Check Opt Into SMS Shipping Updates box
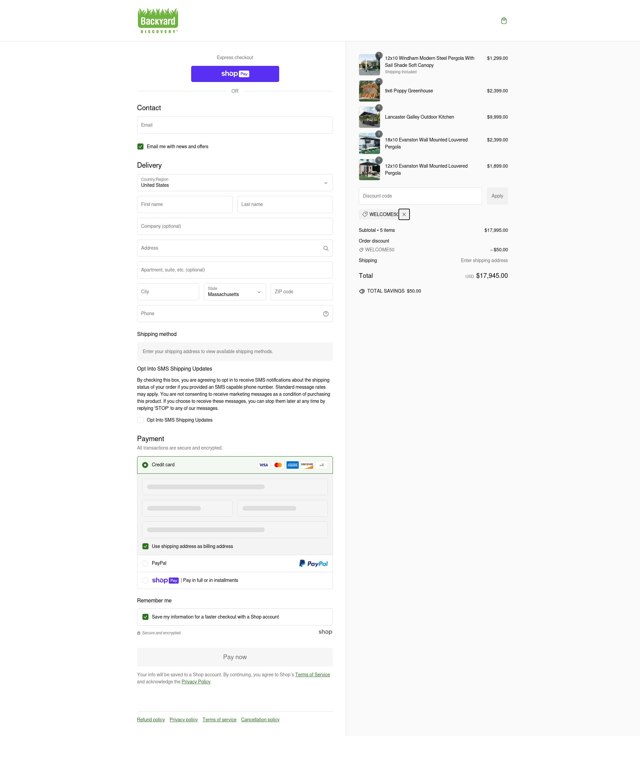Image resolution: width=640 pixels, height=763 pixels. (x=140, y=420)
